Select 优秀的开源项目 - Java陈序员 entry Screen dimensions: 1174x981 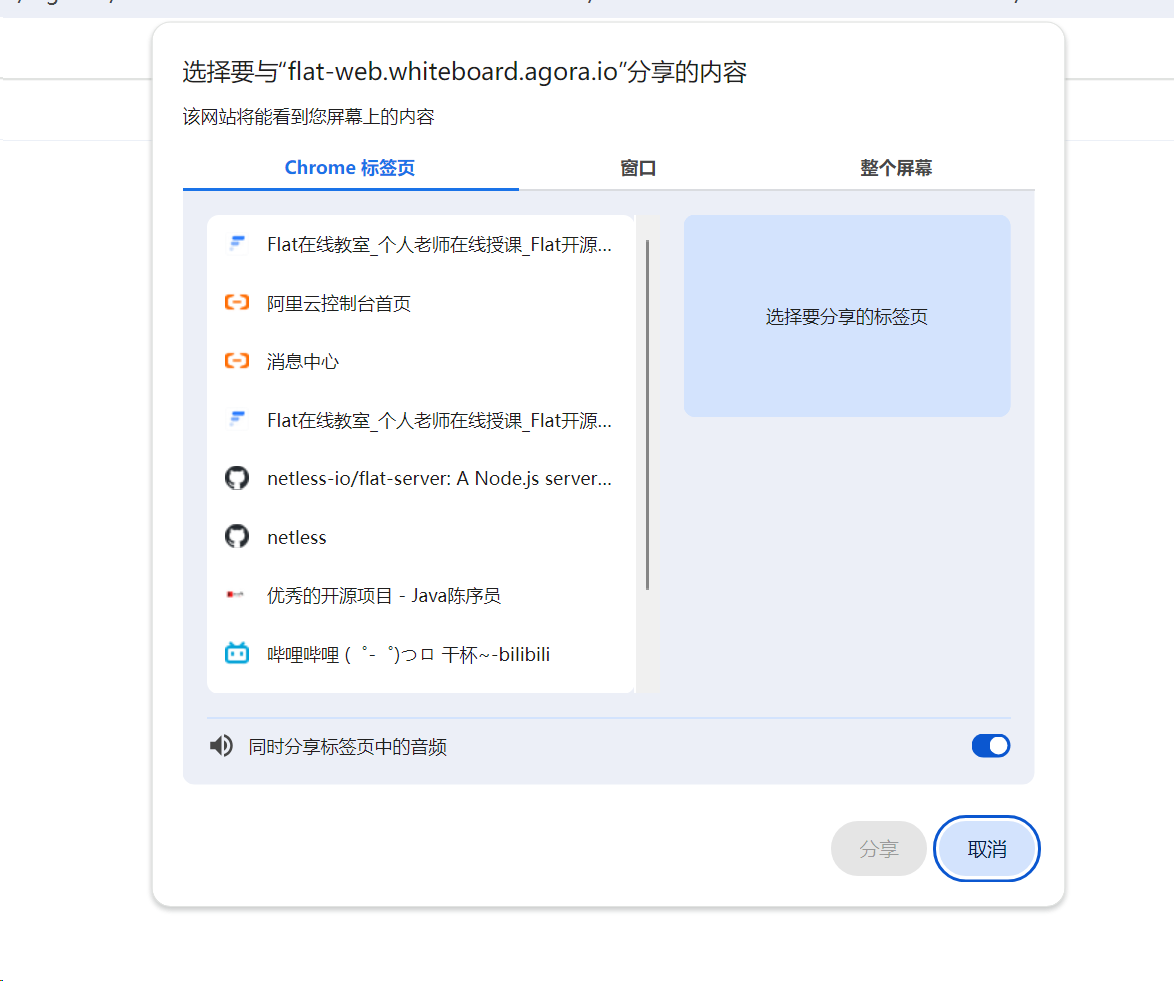pos(422,595)
